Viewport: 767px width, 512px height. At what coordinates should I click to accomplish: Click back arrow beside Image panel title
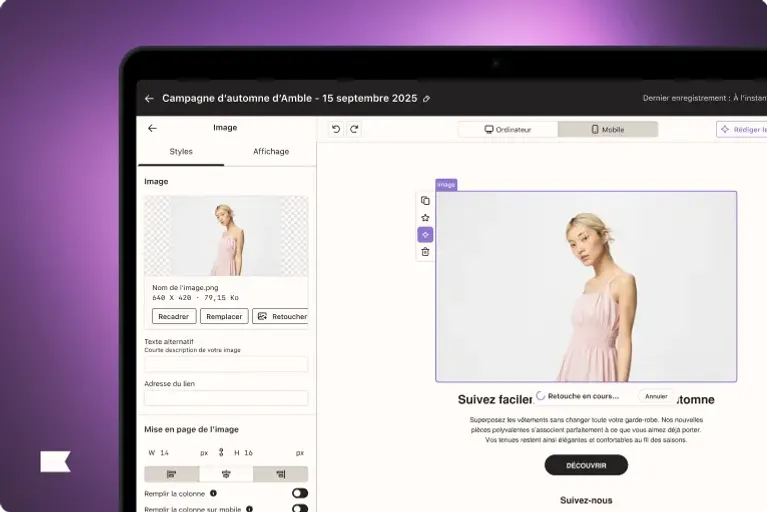pyautogui.click(x=152, y=128)
